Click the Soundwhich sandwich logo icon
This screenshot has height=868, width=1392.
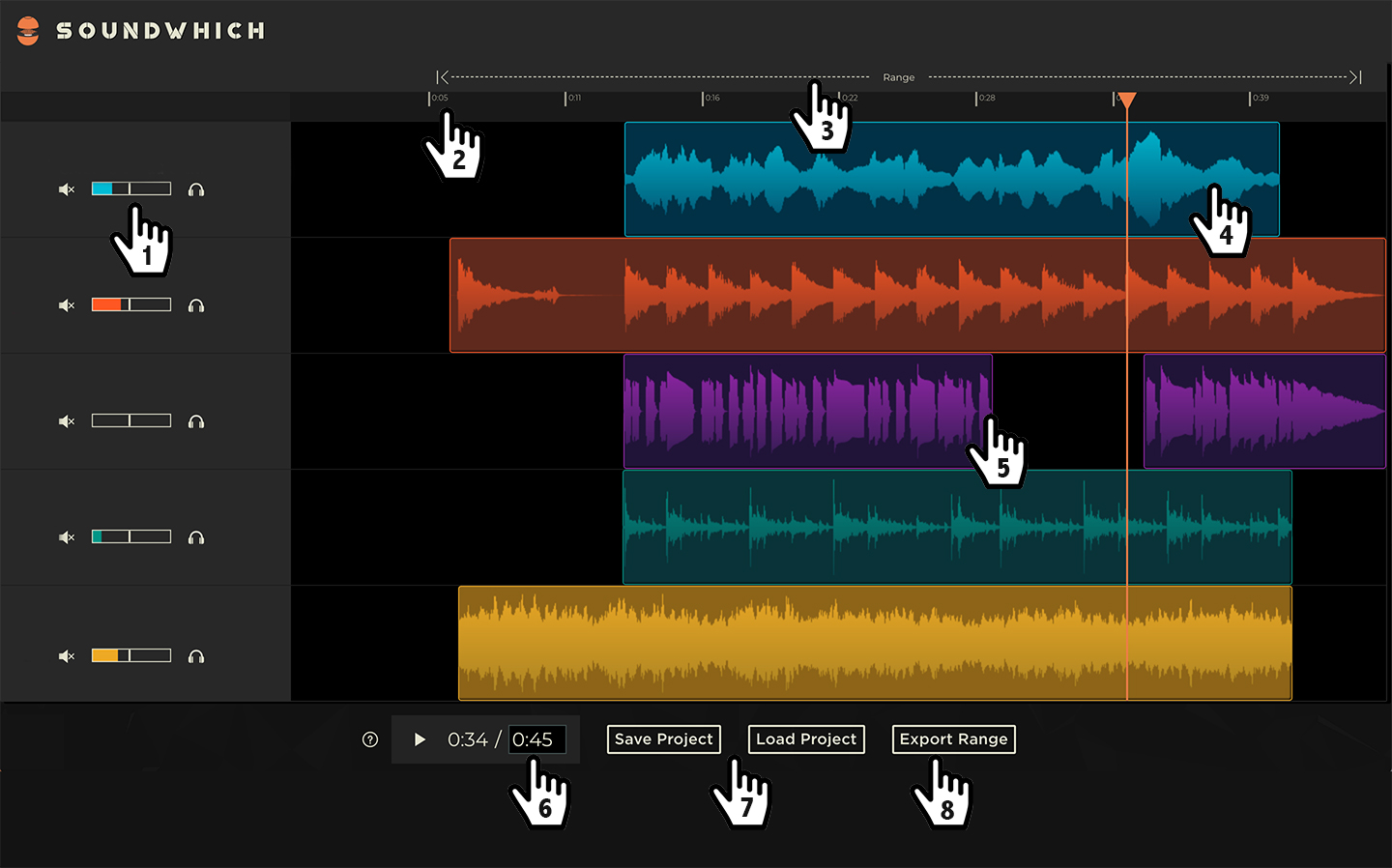click(x=28, y=31)
